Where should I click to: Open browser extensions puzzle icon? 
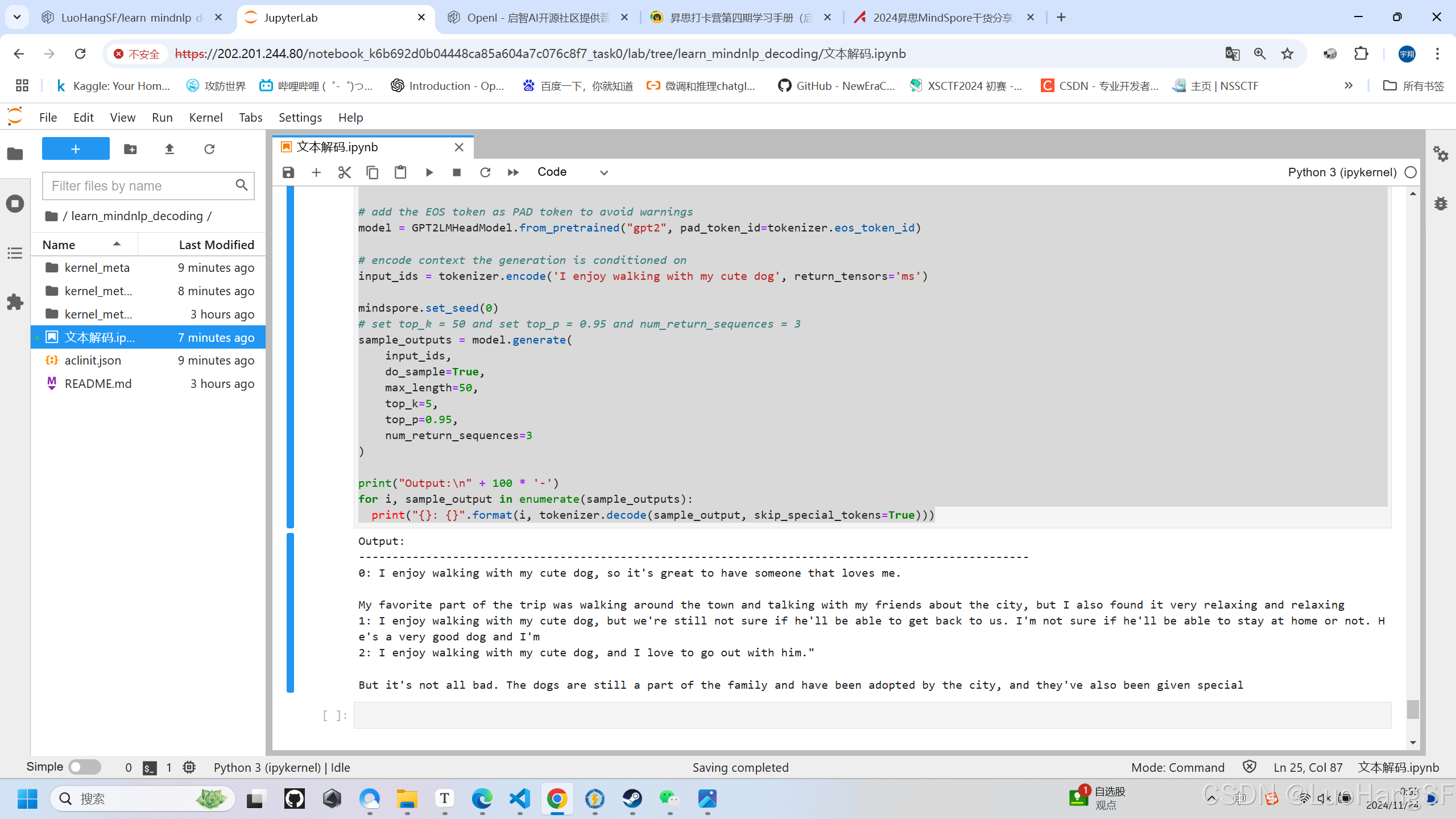(x=1361, y=54)
